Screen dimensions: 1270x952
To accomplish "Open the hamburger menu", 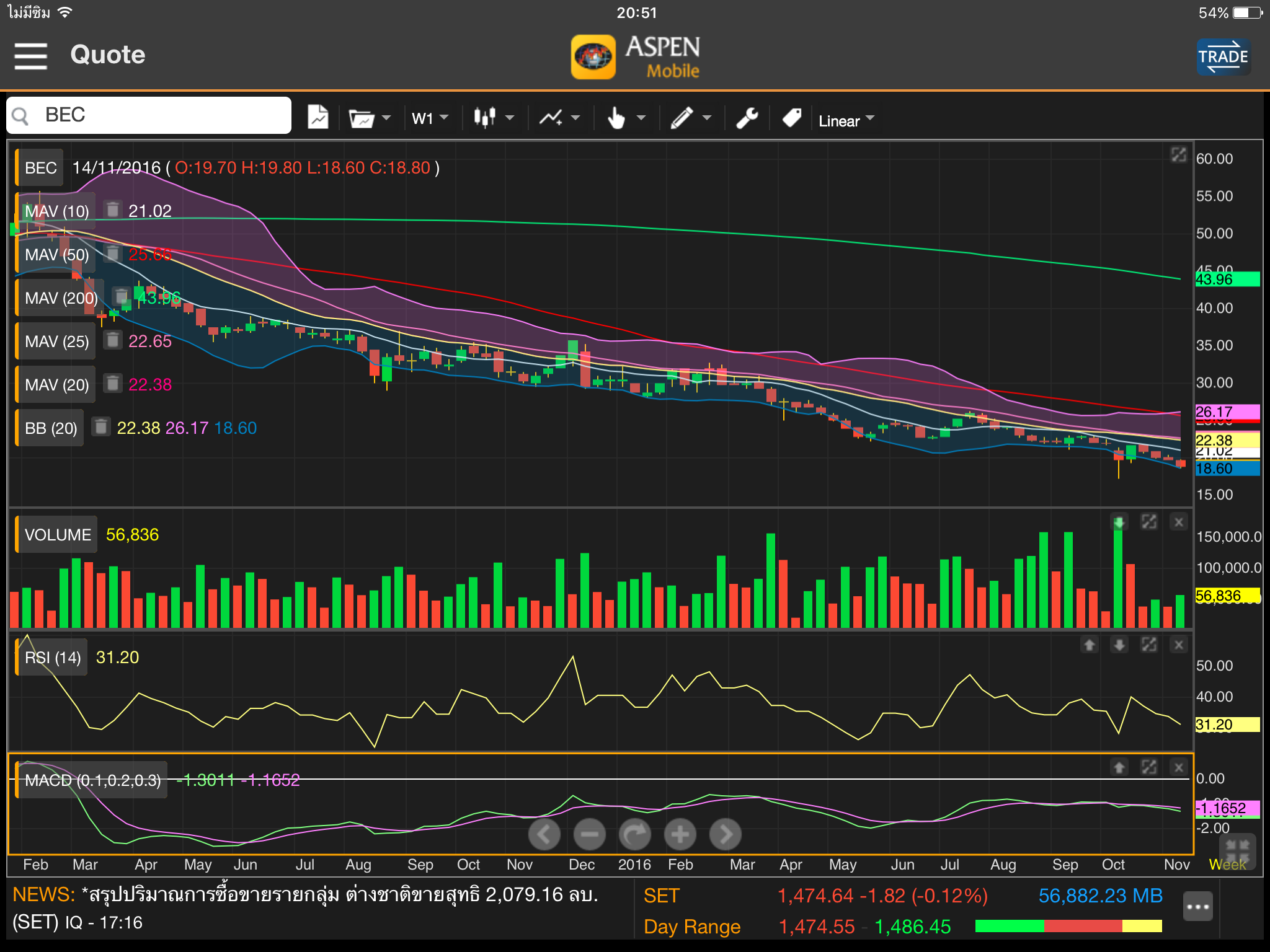I will [x=31, y=56].
